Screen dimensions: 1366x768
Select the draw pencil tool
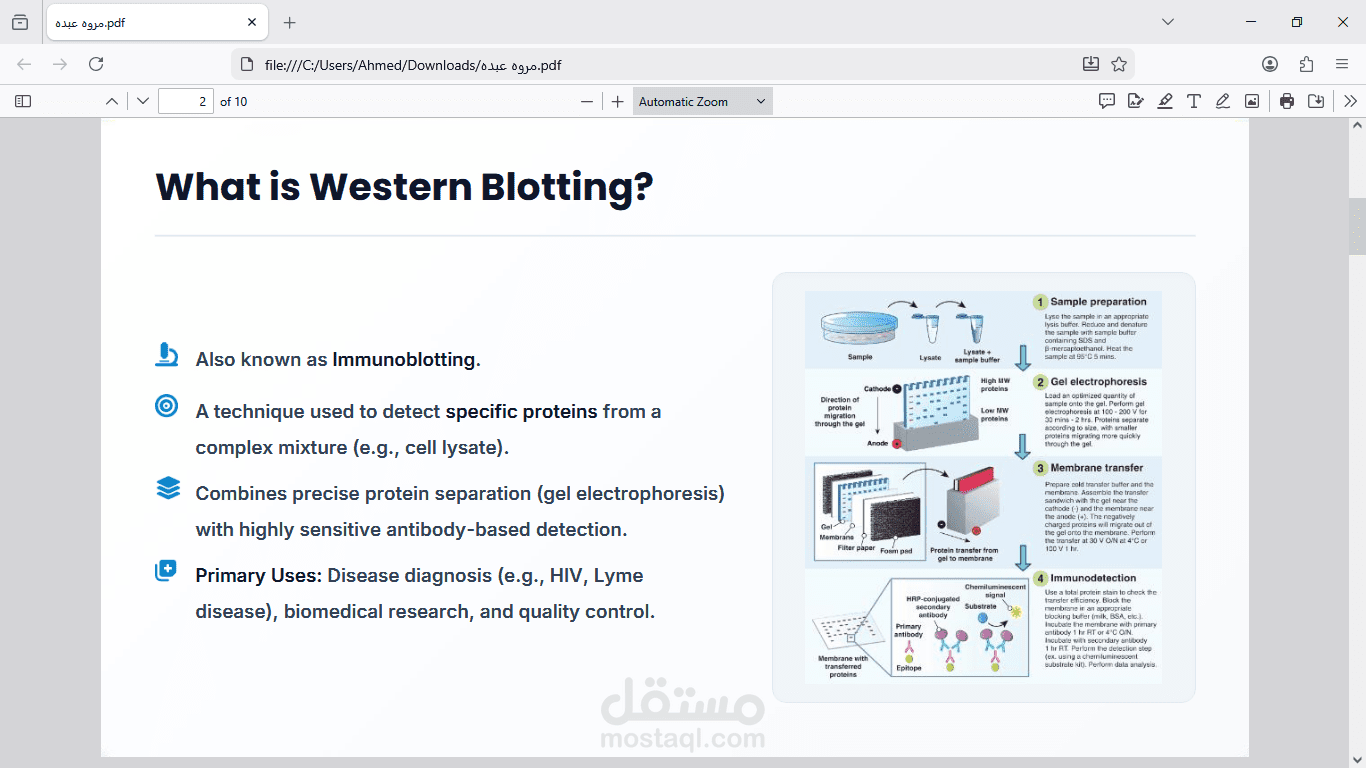pyautogui.click(x=1223, y=101)
